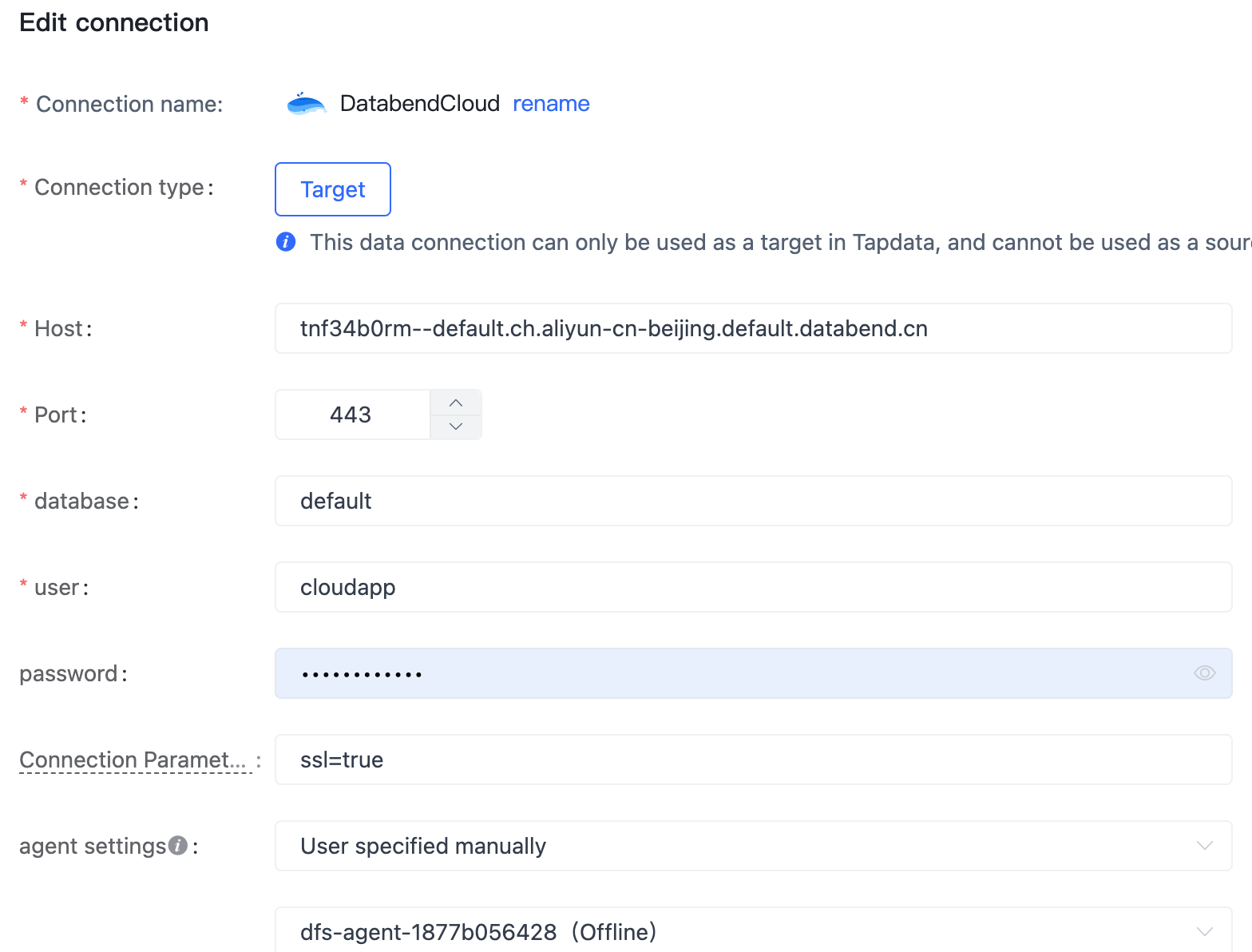Focus the Host input field
1252x952 pixels.
754,328
